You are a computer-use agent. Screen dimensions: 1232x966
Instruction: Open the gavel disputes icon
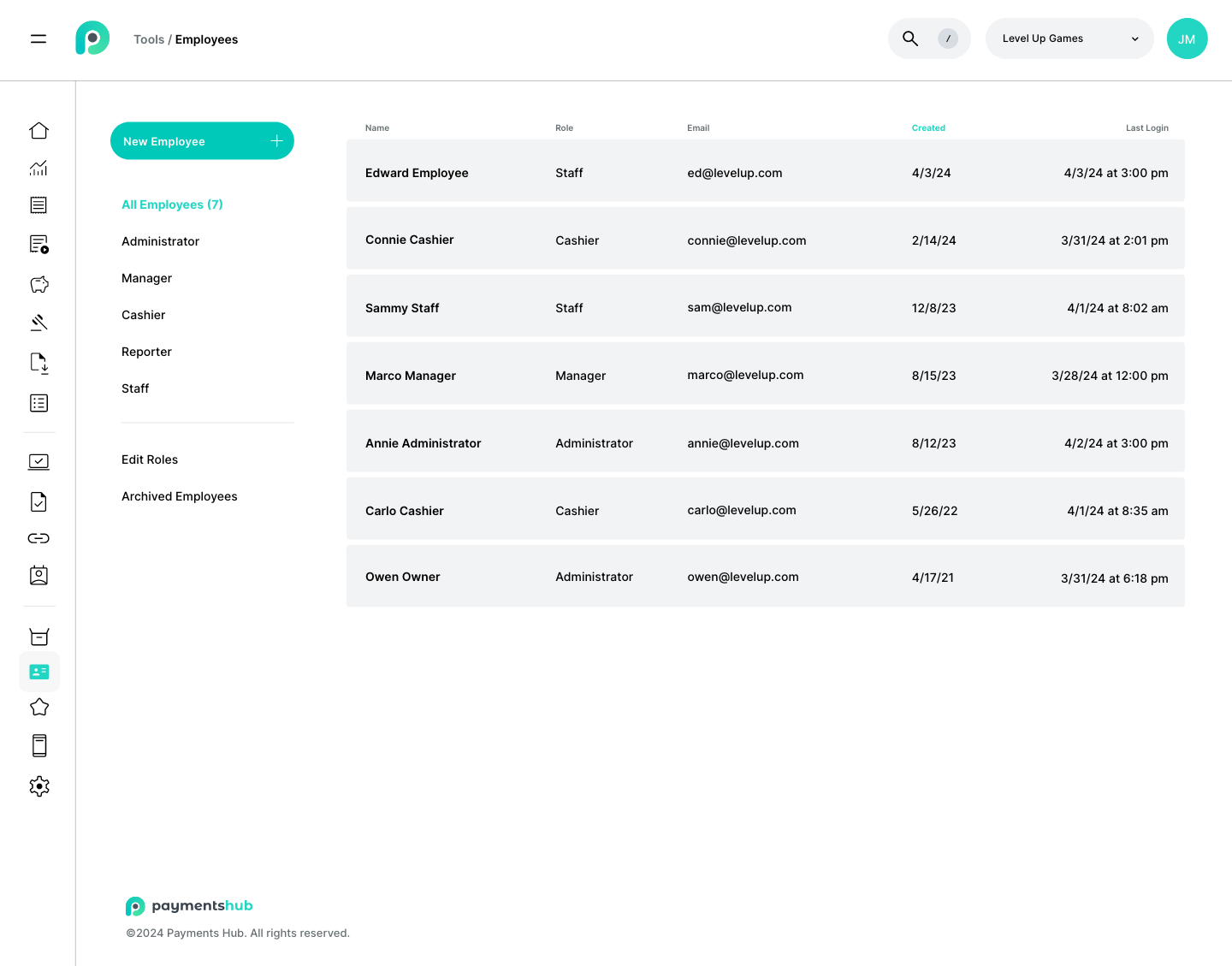38,323
